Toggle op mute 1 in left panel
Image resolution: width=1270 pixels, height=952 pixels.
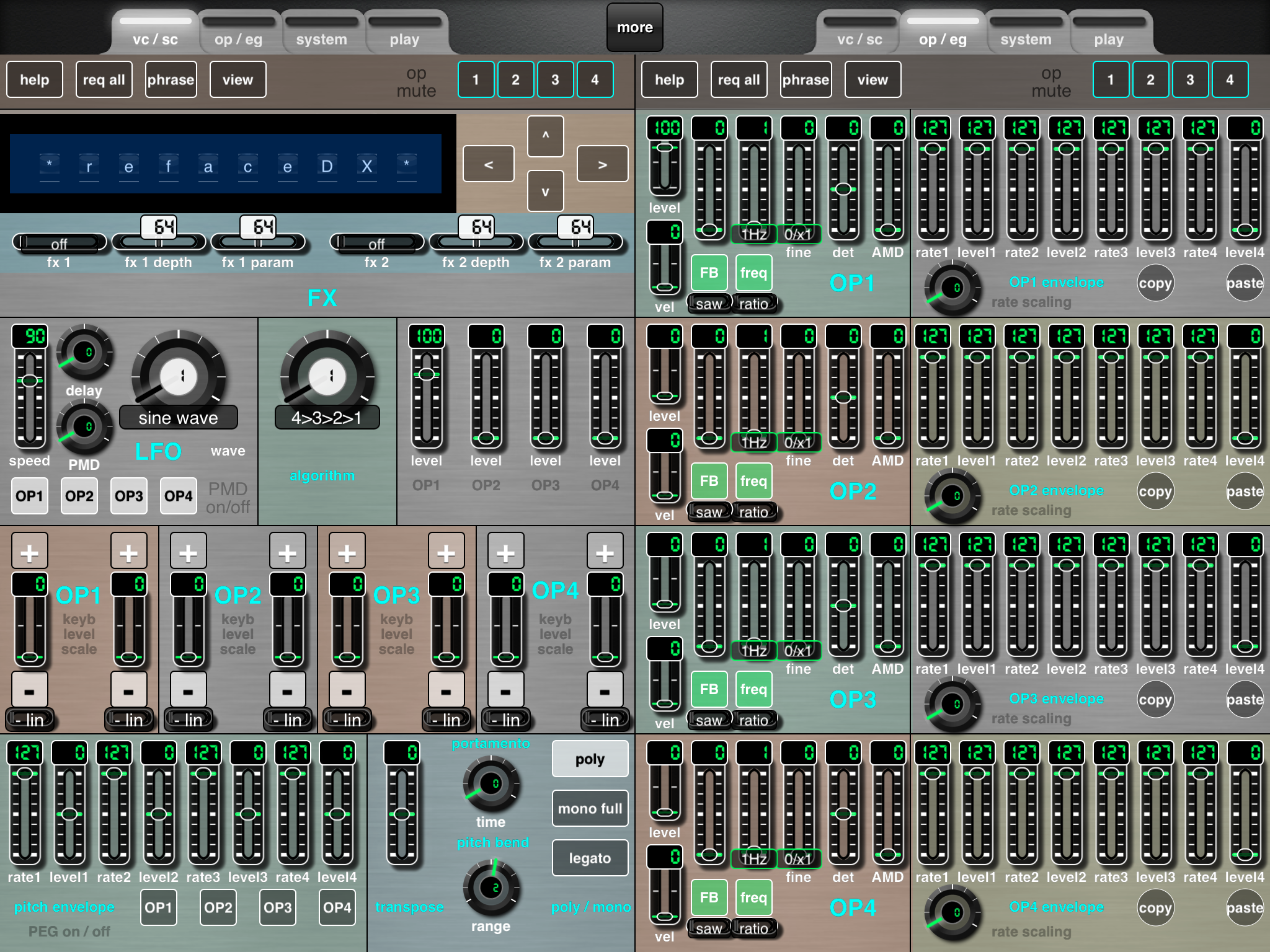coord(476,79)
